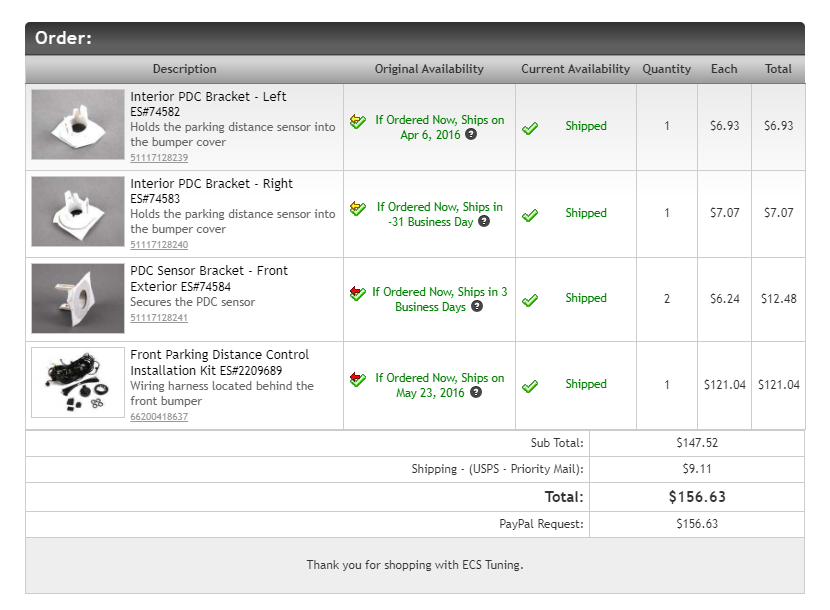Open part number 51117128241 link
830x610 pixels.
(x=159, y=317)
